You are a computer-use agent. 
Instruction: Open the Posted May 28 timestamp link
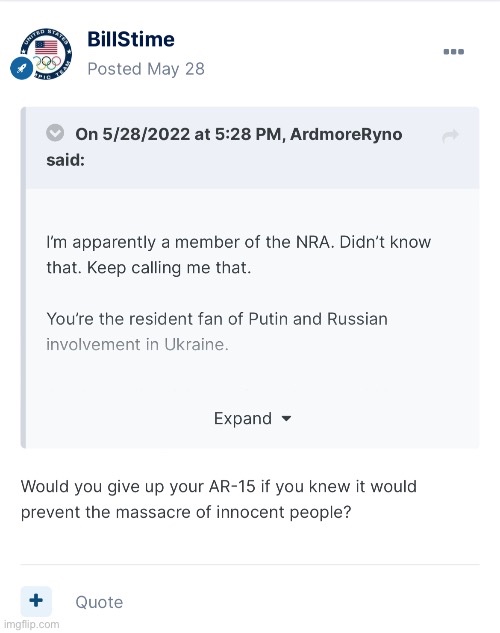146,69
